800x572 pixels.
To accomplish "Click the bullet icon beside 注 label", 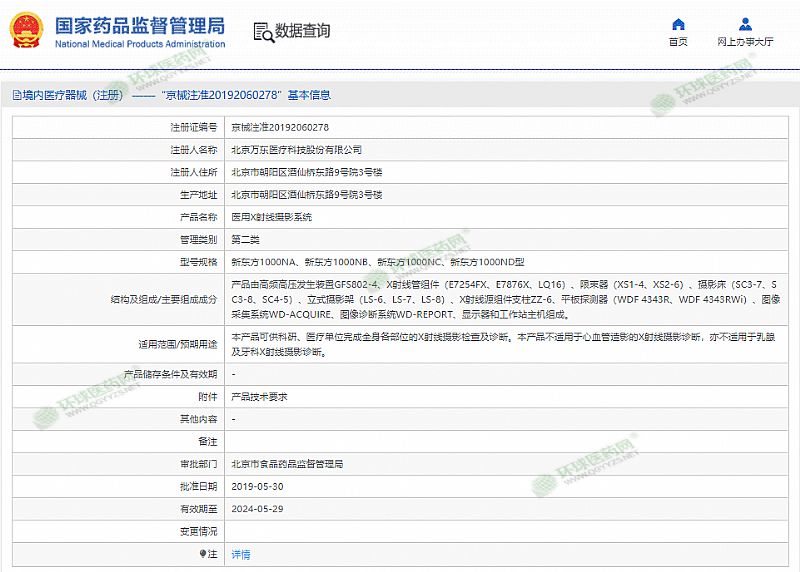I will click(203, 553).
